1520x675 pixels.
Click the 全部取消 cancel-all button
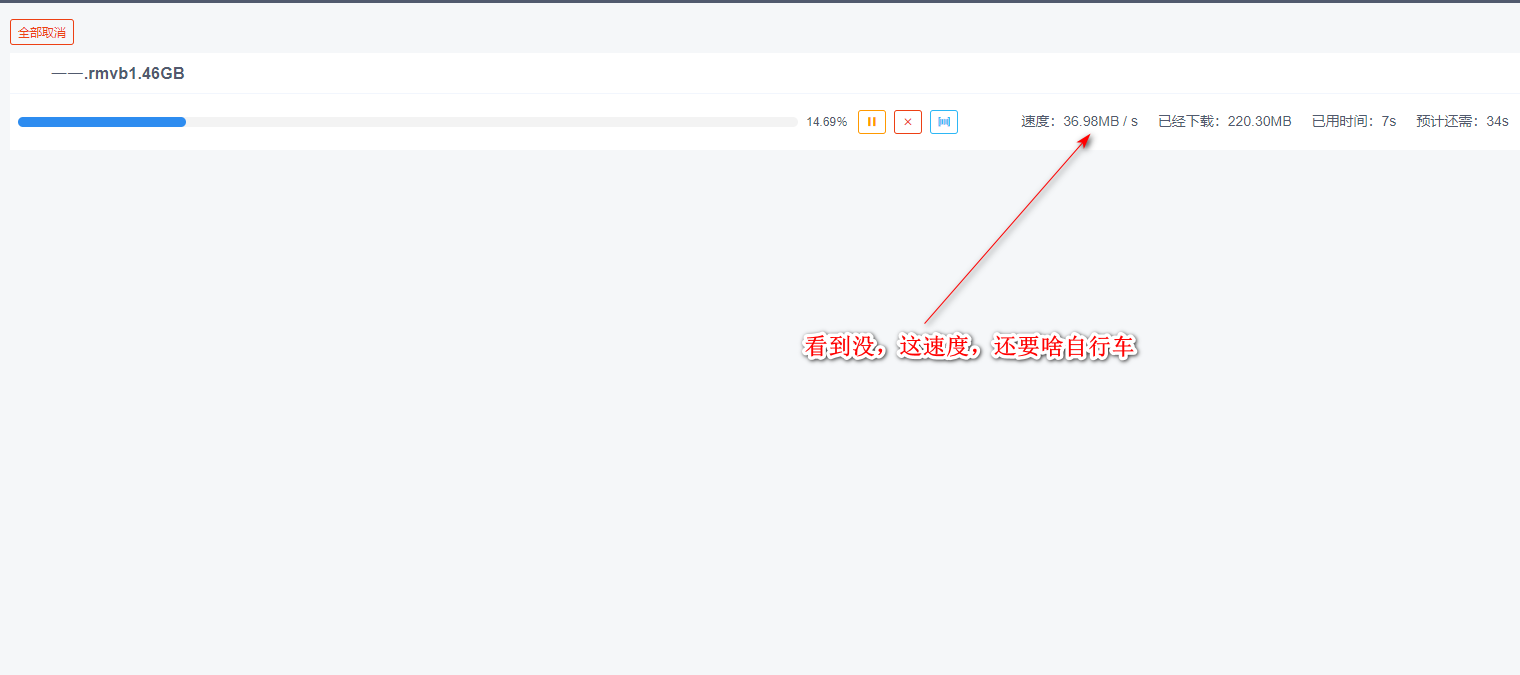[41, 32]
